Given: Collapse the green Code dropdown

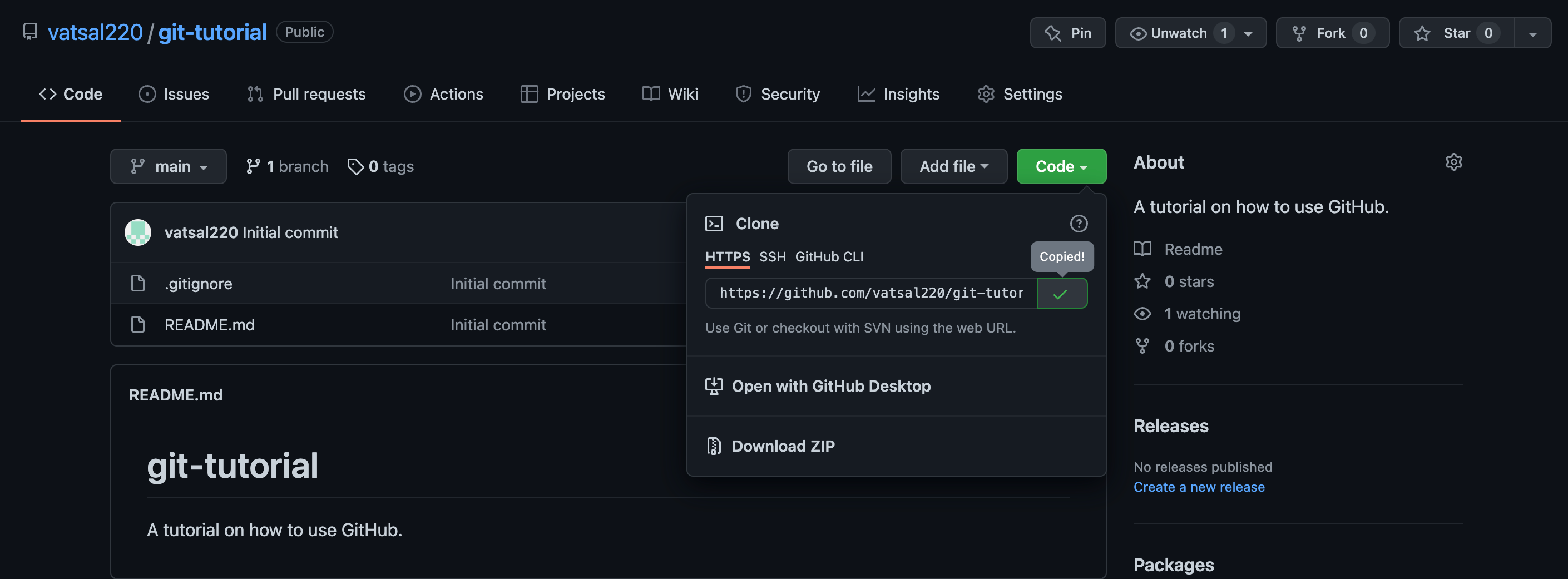Looking at the screenshot, I should [x=1062, y=166].
